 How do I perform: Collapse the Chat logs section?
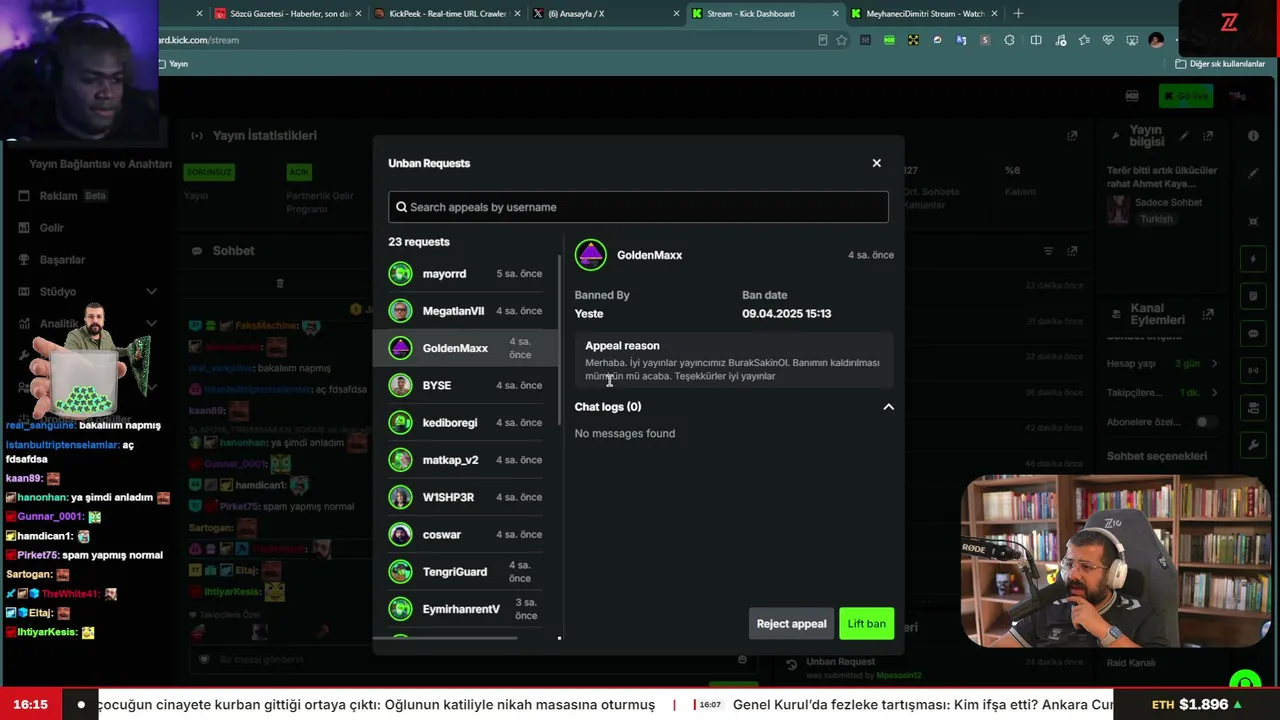tap(888, 407)
